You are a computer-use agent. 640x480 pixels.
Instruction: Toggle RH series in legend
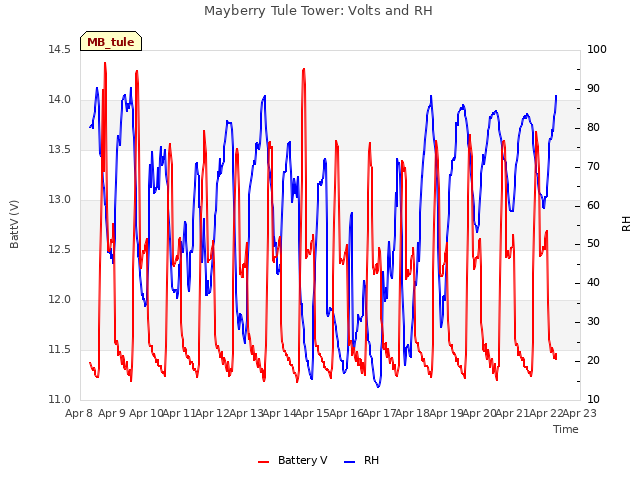362,460
